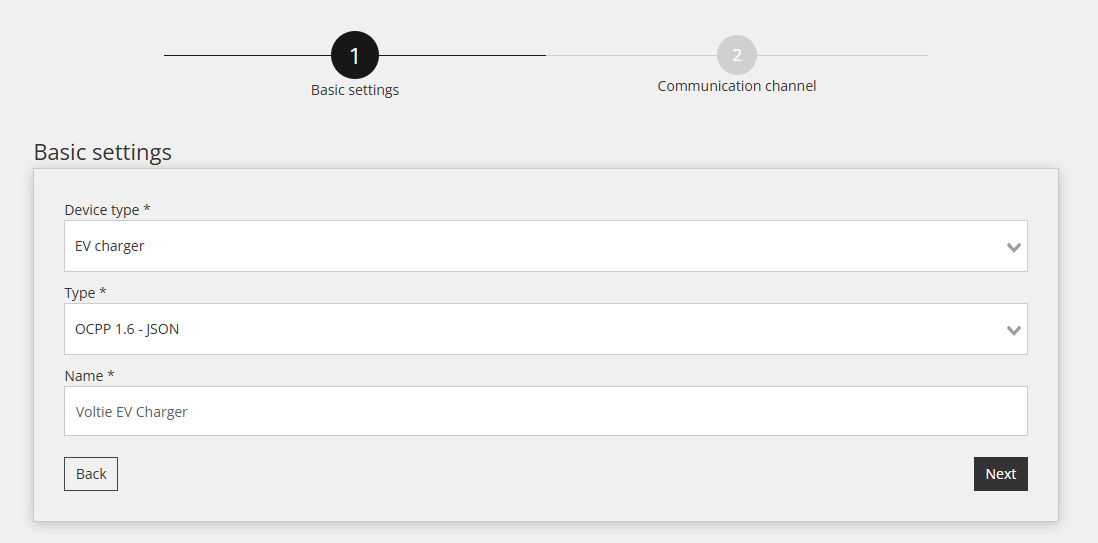Click the Device type * label
This screenshot has height=543, width=1098.
point(107,209)
